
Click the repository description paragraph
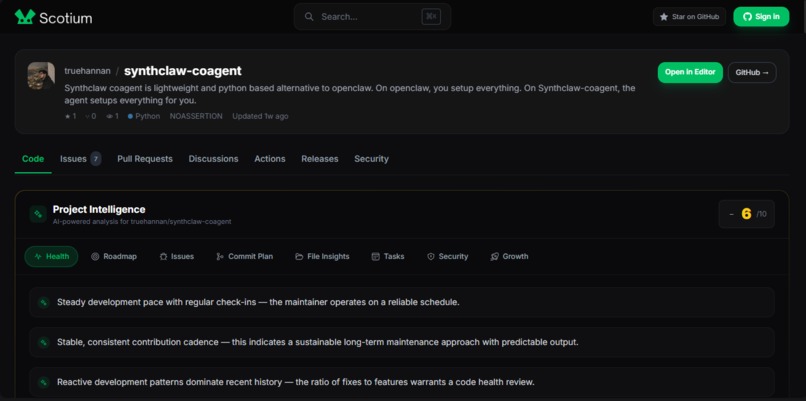[350, 95]
